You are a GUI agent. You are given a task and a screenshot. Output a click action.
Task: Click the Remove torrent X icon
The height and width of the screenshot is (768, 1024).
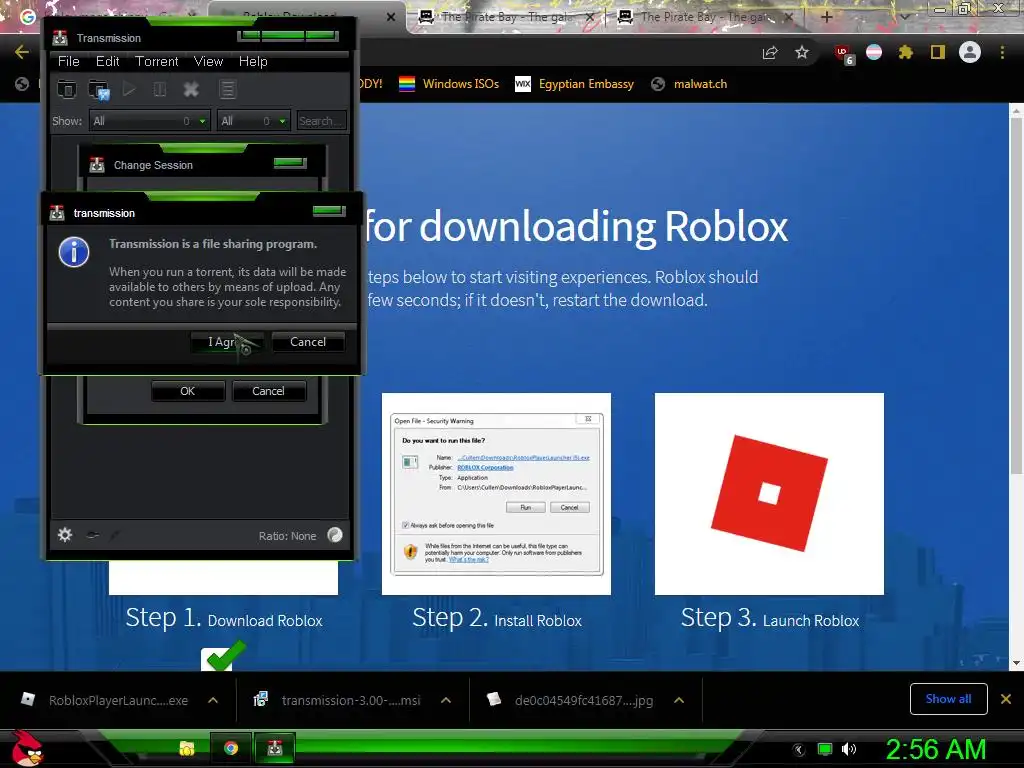click(191, 89)
